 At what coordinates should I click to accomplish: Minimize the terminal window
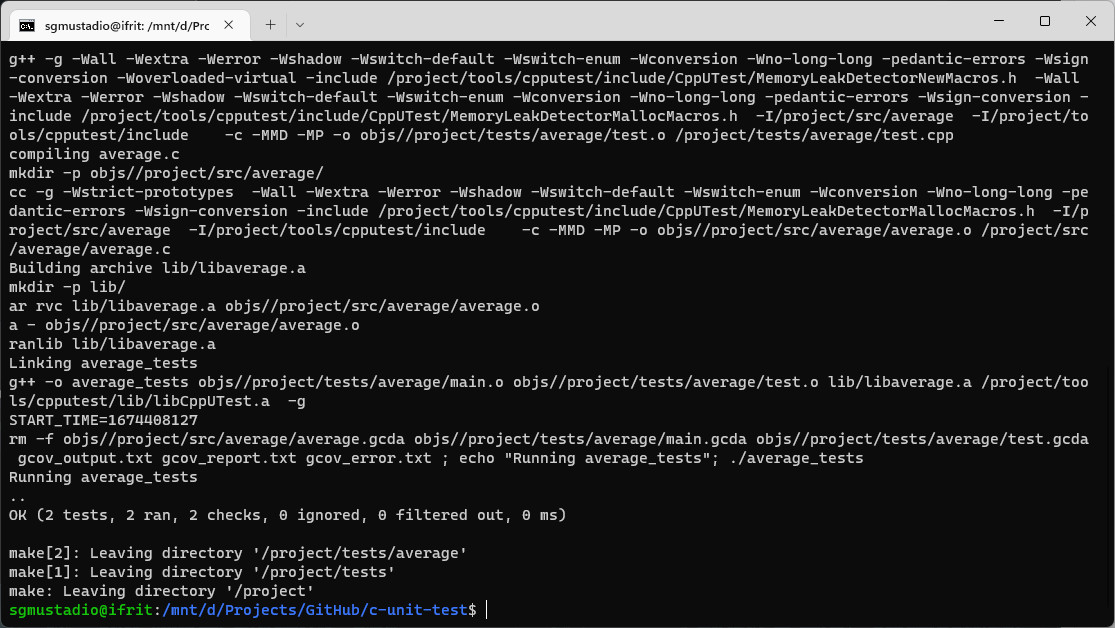tap(998, 21)
